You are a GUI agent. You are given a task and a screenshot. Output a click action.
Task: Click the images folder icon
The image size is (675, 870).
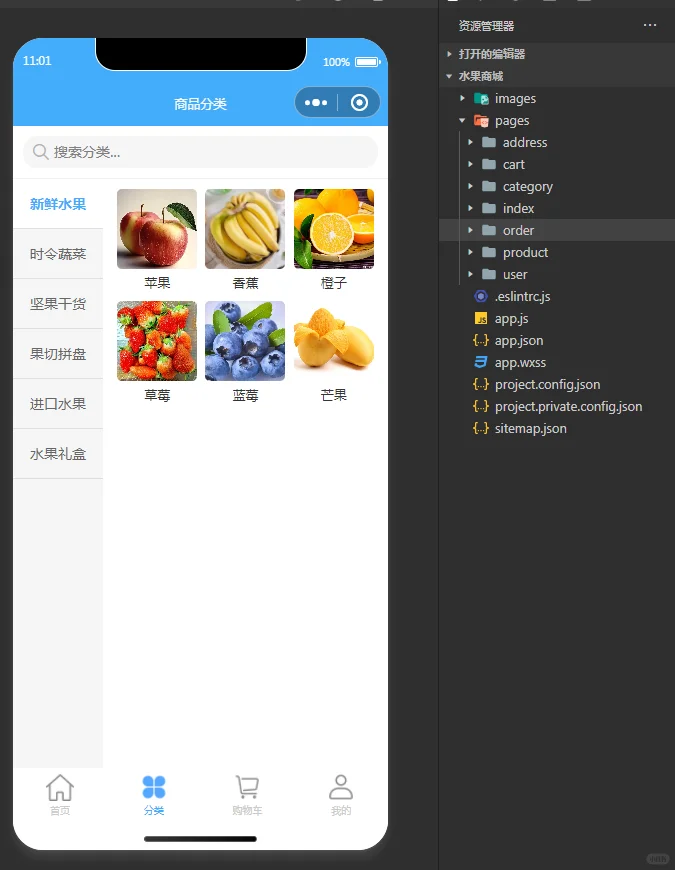pyautogui.click(x=481, y=99)
